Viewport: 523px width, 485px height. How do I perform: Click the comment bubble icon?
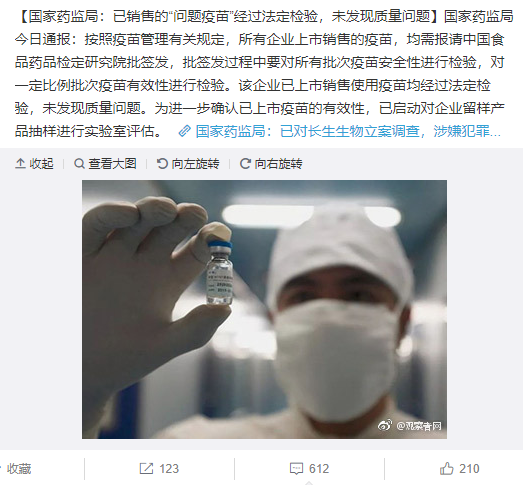click(x=296, y=469)
